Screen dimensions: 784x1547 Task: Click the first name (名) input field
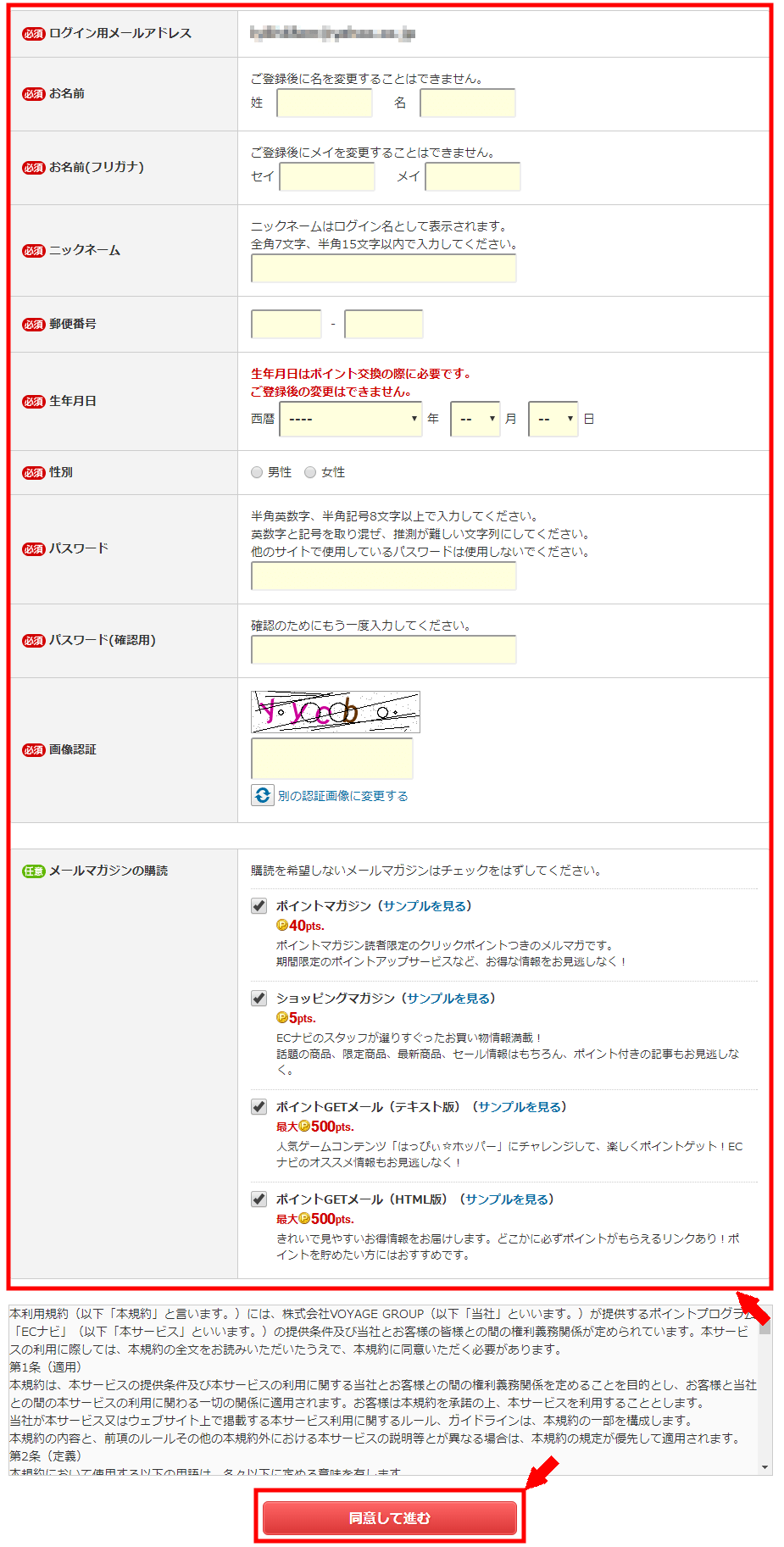pos(468,103)
